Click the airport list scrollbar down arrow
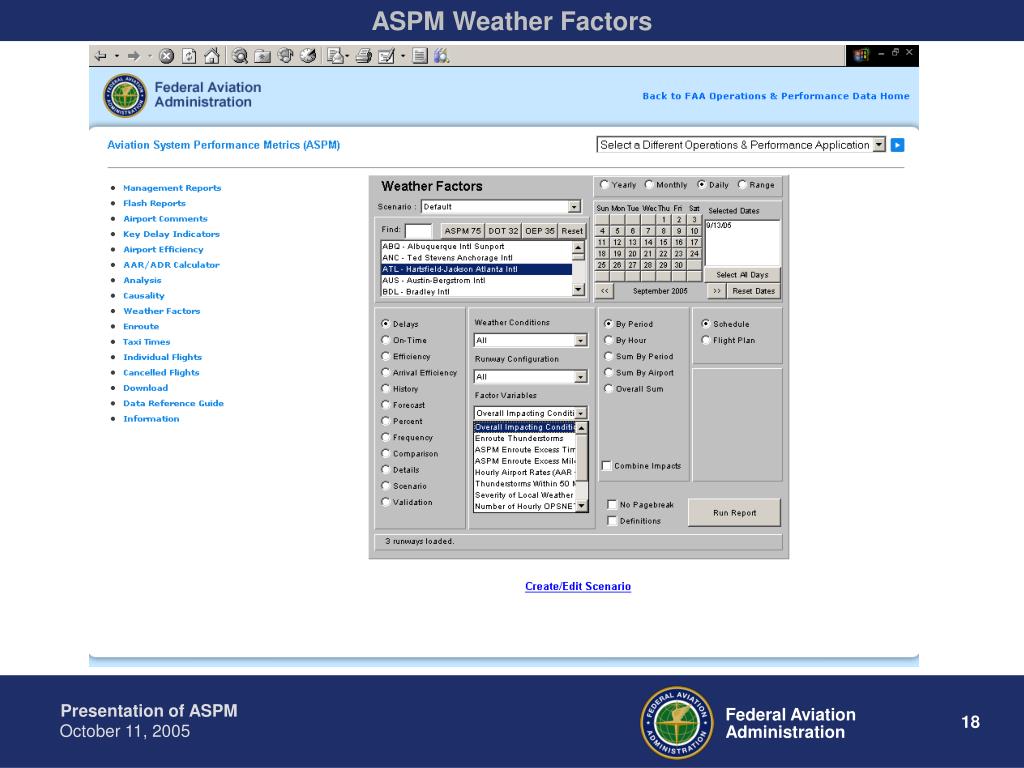Image resolution: width=1024 pixels, height=768 pixels. pos(578,289)
